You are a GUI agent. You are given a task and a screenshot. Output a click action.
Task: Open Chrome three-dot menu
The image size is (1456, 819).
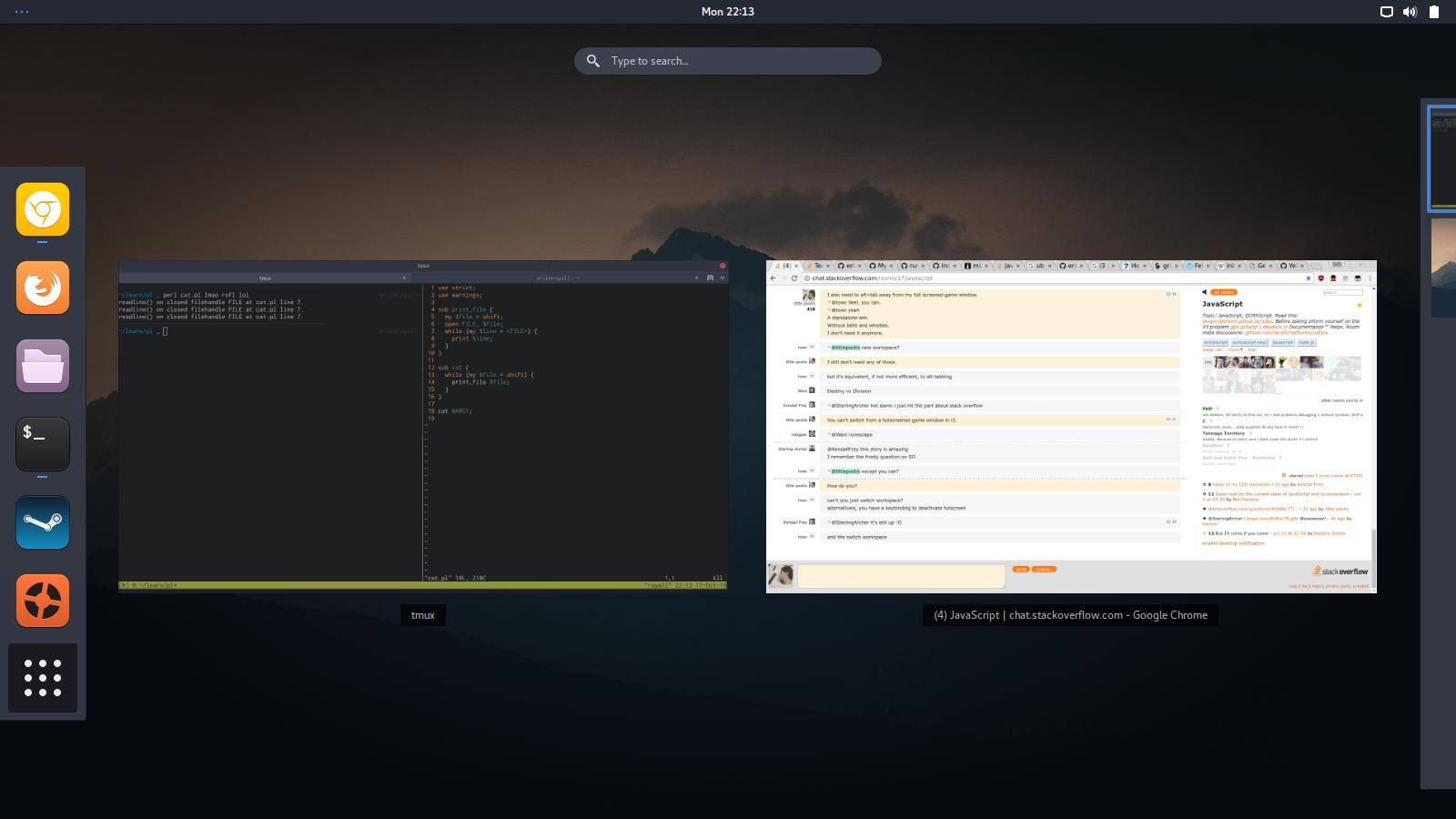click(1370, 278)
